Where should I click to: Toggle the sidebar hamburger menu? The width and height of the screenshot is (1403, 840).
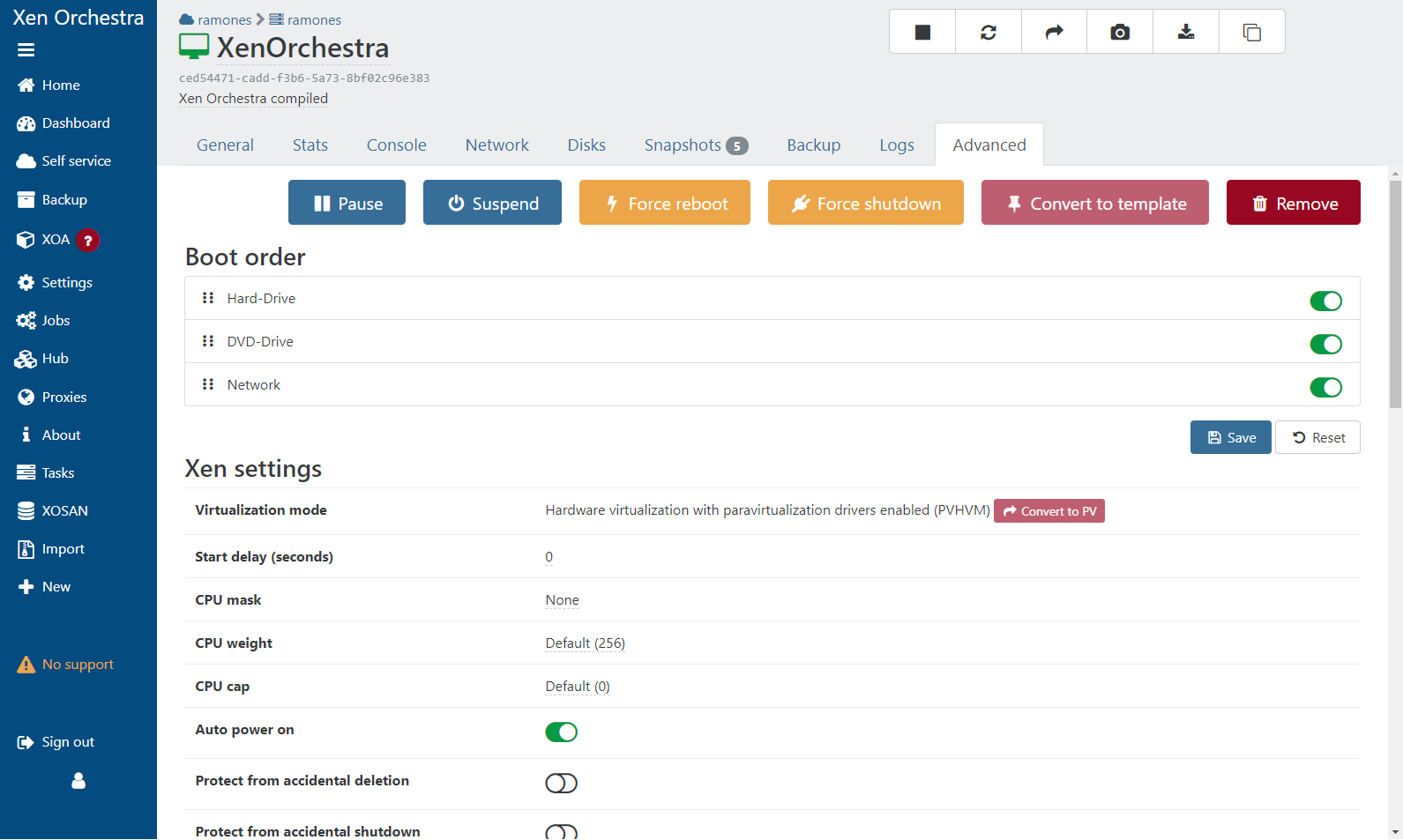pyautogui.click(x=26, y=50)
